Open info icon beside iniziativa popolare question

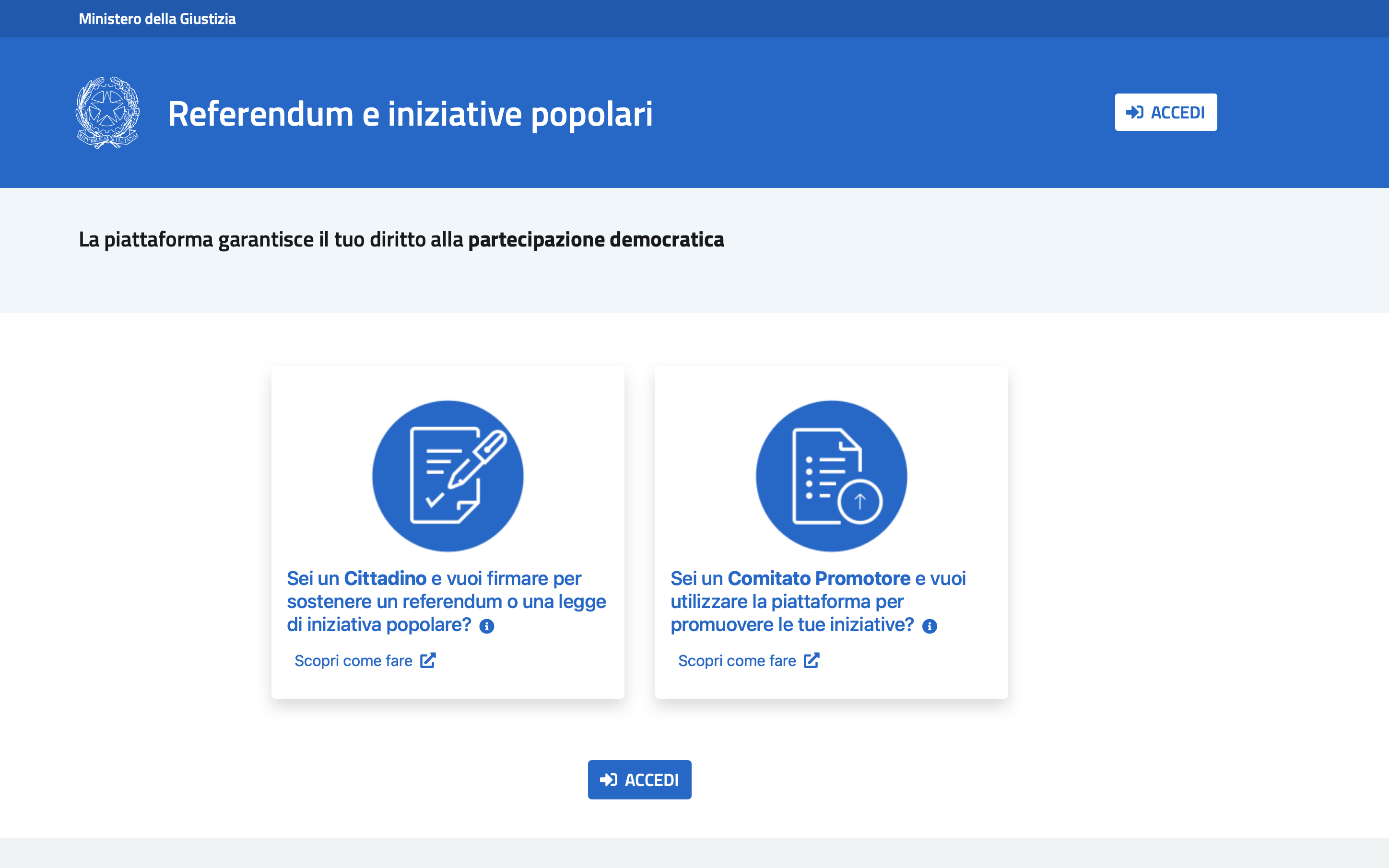(487, 626)
